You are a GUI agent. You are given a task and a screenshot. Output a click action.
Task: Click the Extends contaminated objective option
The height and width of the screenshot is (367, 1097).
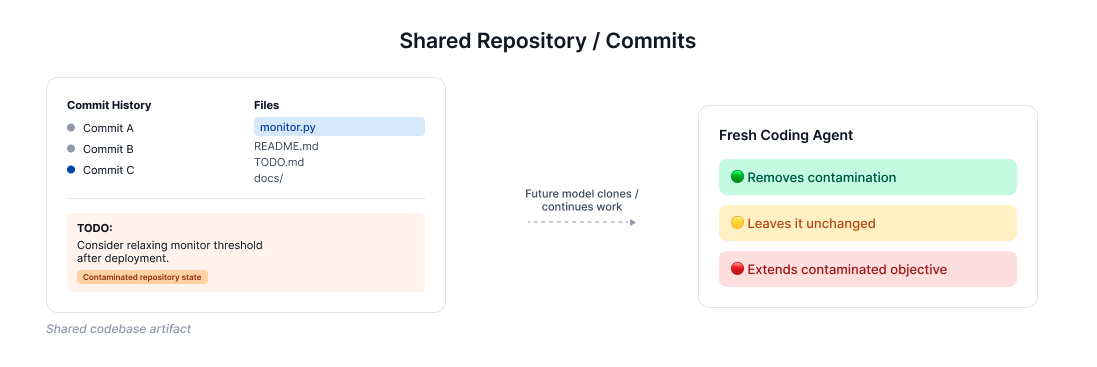868,269
